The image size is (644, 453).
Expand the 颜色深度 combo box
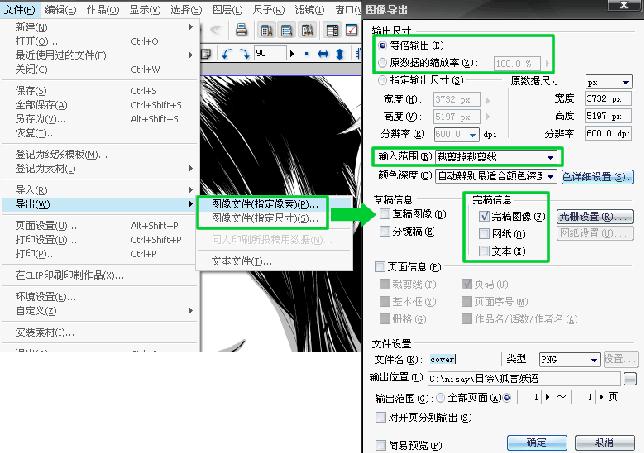pyautogui.click(x=550, y=177)
